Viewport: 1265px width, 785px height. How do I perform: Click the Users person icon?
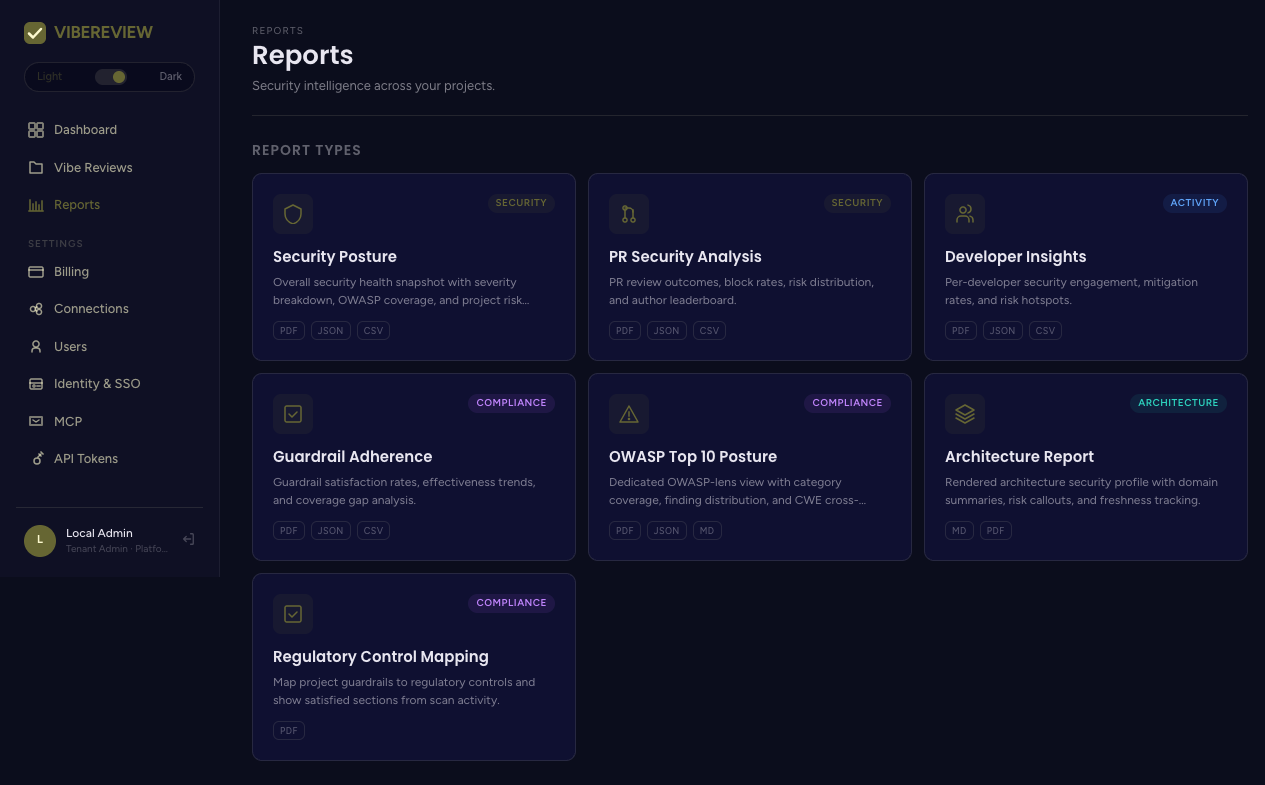pyautogui.click(x=36, y=347)
